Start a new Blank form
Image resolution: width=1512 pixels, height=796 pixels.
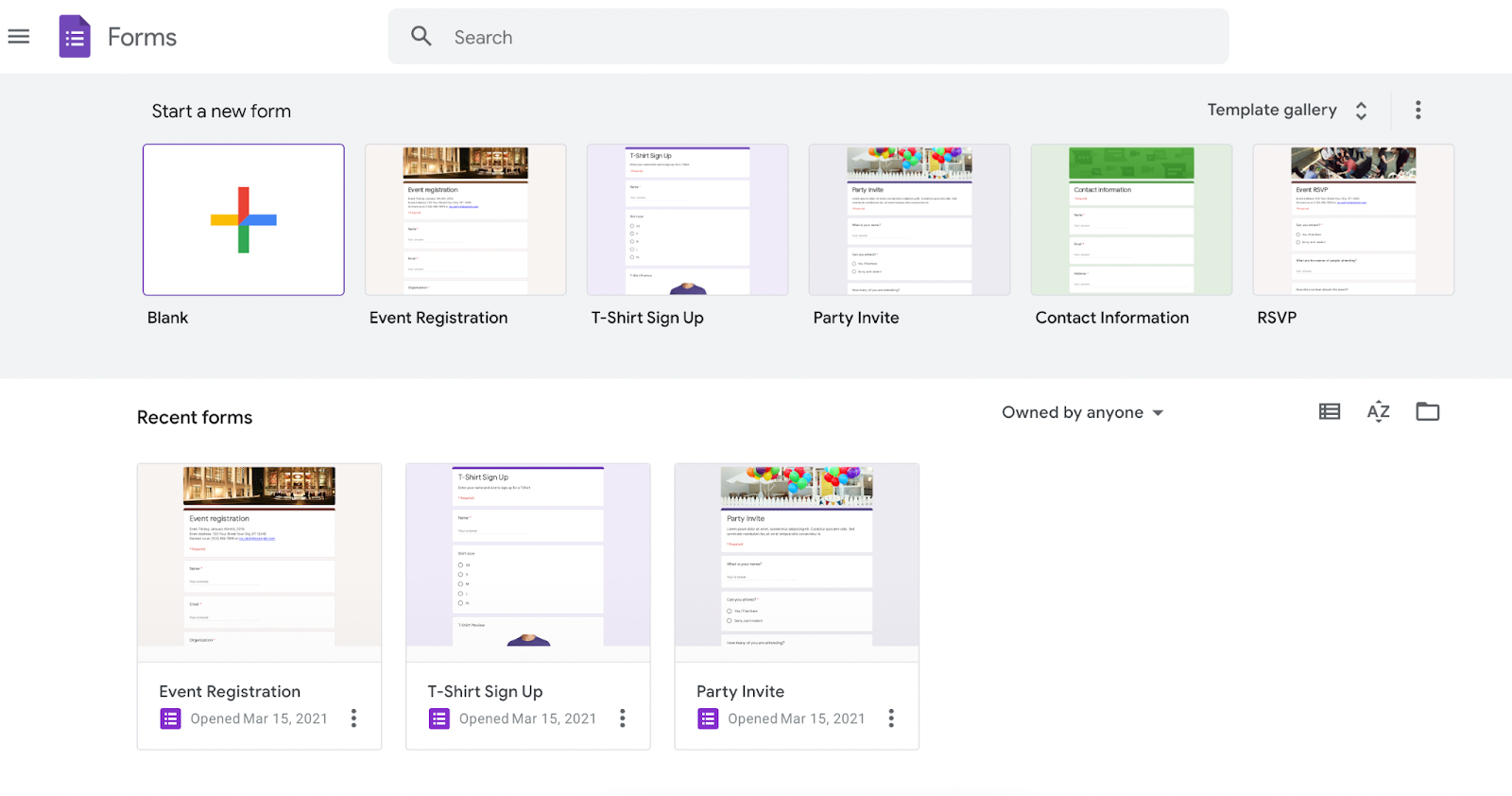pos(244,219)
